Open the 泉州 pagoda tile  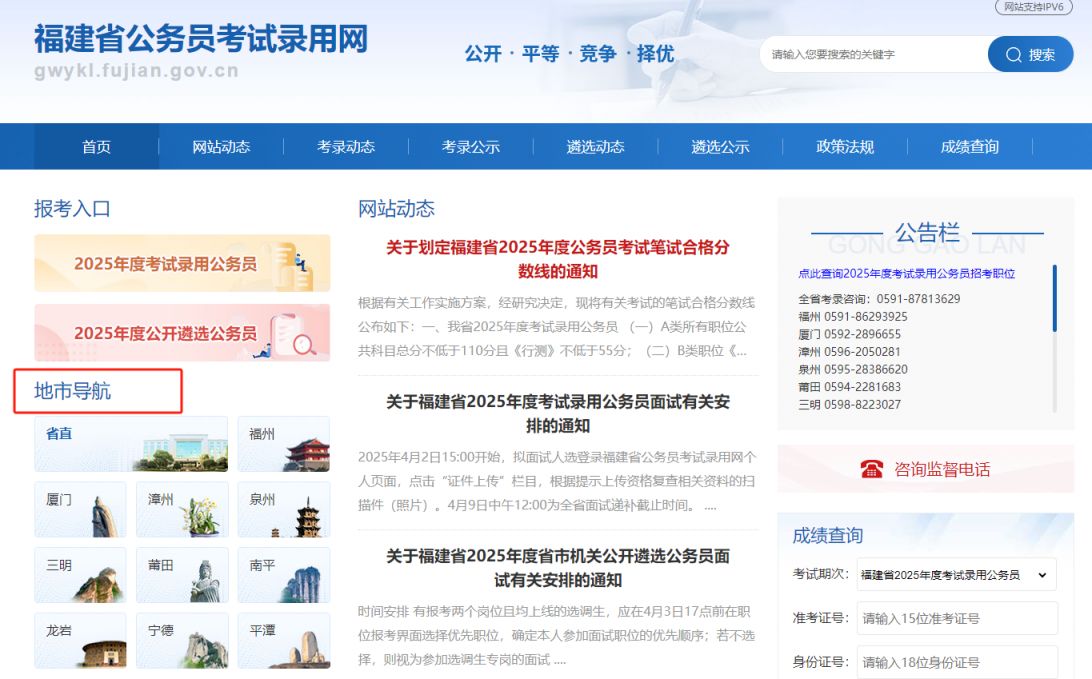point(283,509)
